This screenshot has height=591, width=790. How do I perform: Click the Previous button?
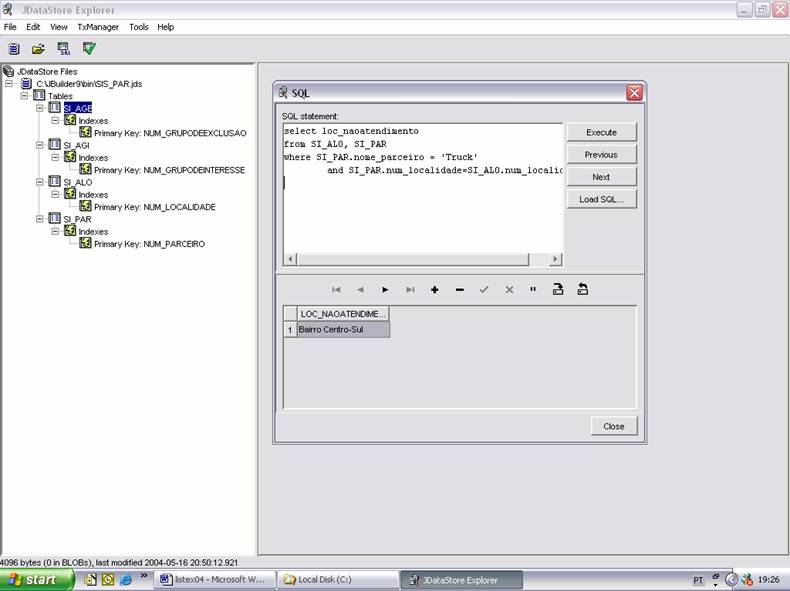point(602,155)
